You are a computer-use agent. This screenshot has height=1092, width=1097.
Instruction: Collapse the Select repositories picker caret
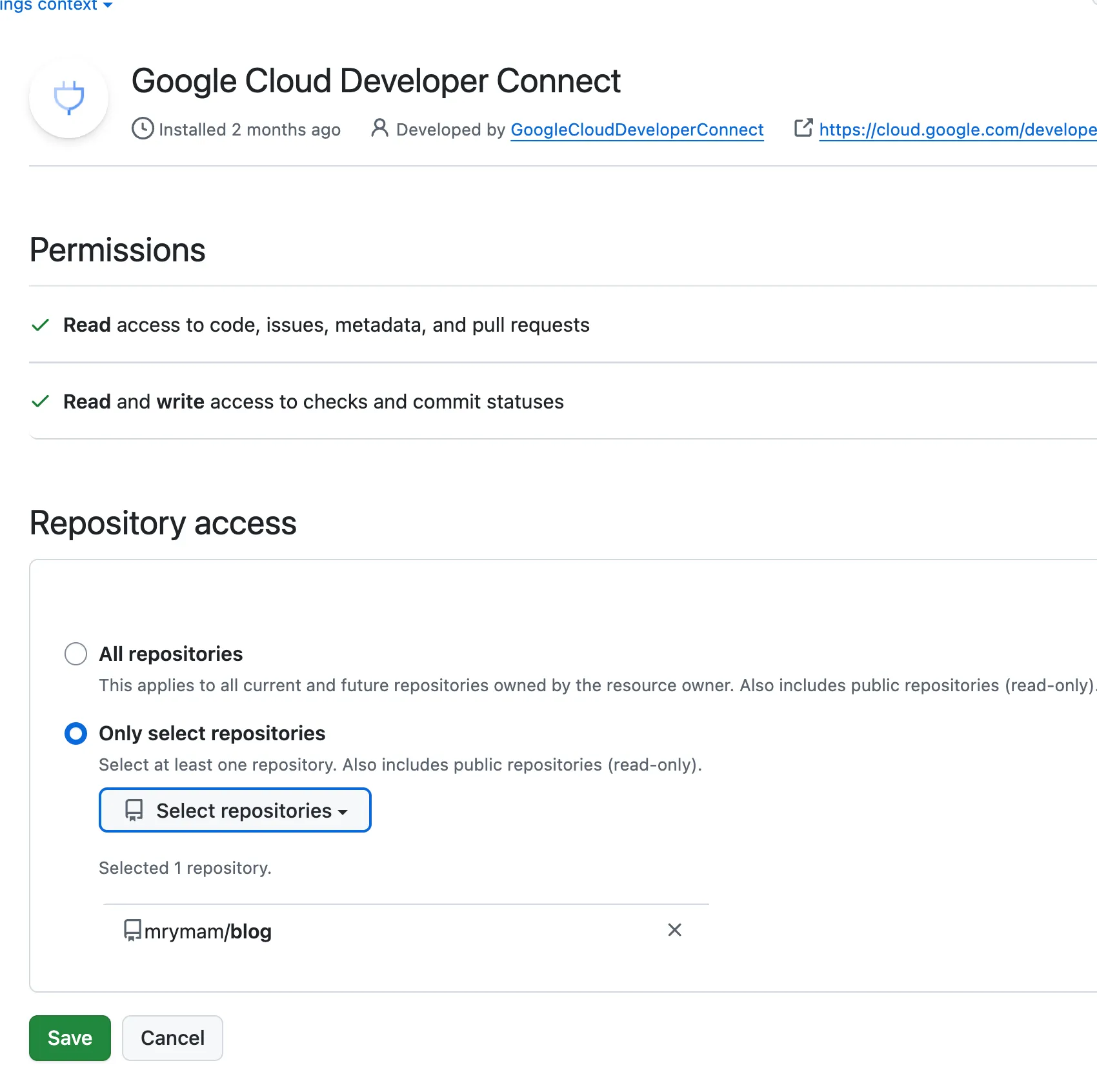tap(343, 812)
